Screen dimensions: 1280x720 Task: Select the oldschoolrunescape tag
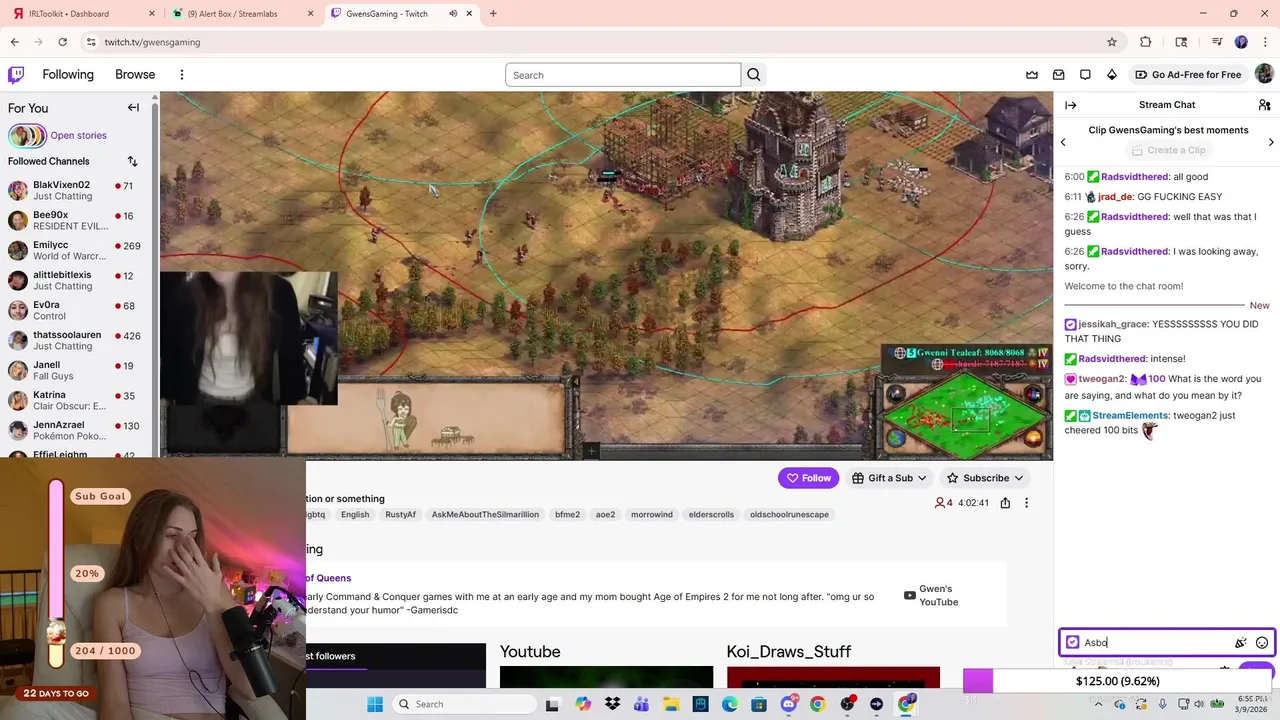pos(789,514)
